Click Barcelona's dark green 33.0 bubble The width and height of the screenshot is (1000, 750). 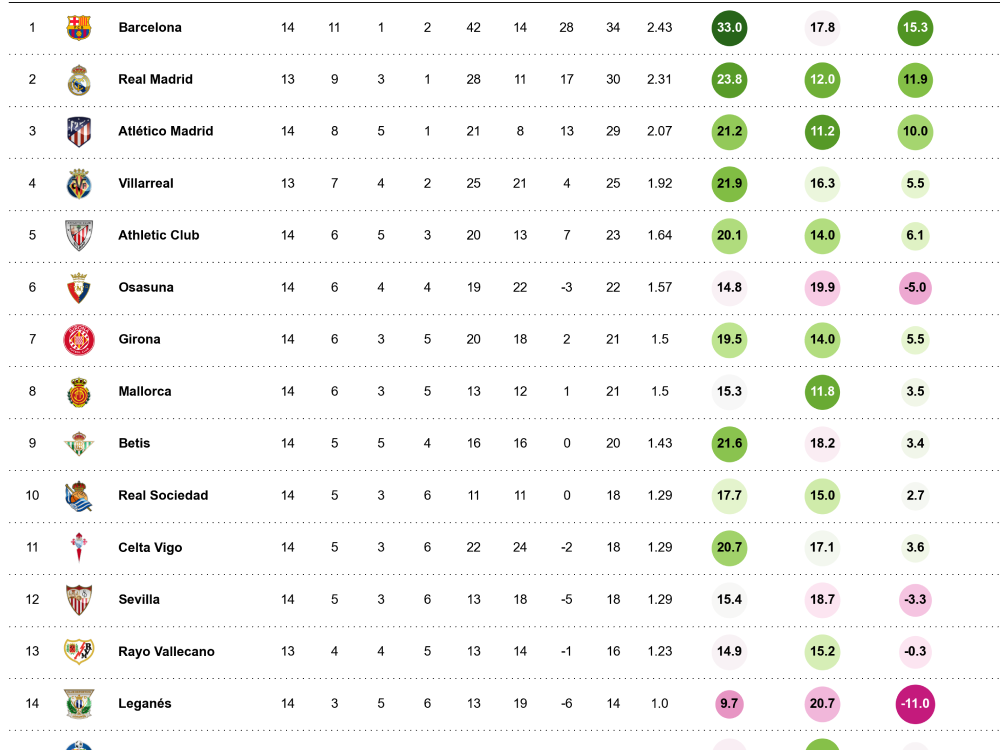coord(729,28)
